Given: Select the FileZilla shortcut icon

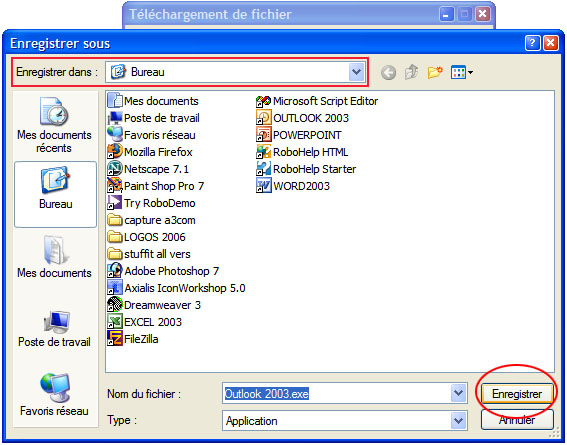Looking at the screenshot, I should pos(133,339).
